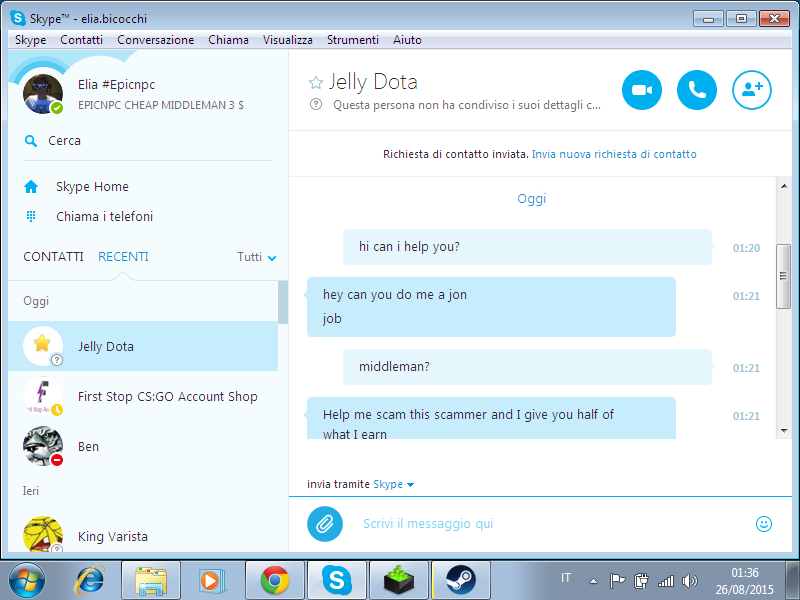This screenshot has height=600, width=800.
Task: Click First Stop CS:GO Account Shop avatar
Action: 43,396
